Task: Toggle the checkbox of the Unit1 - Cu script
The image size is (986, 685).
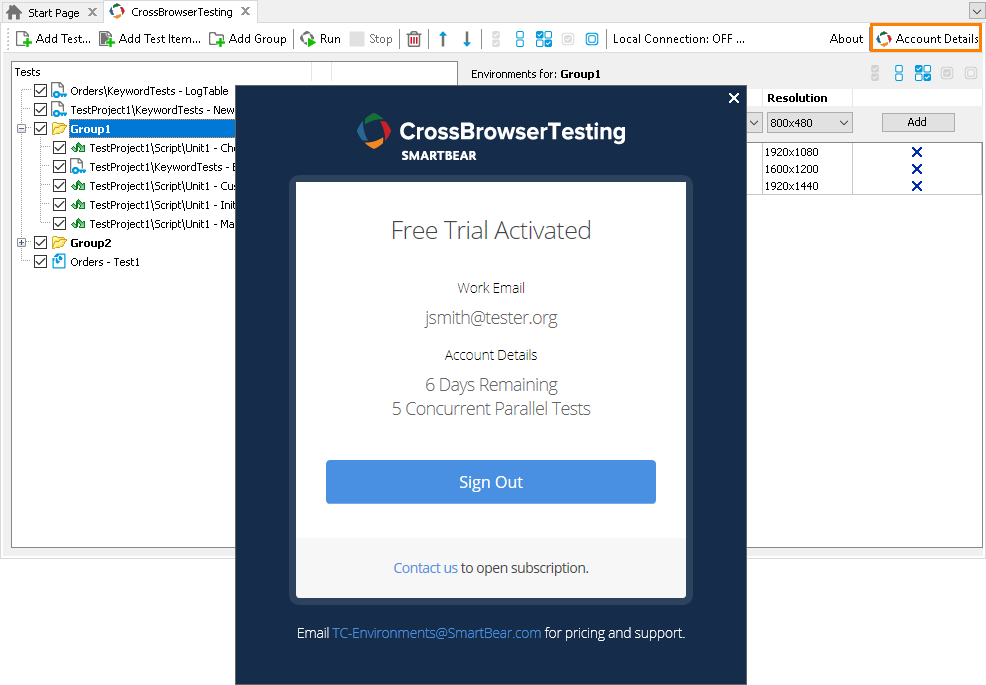Action: [x=60, y=186]
